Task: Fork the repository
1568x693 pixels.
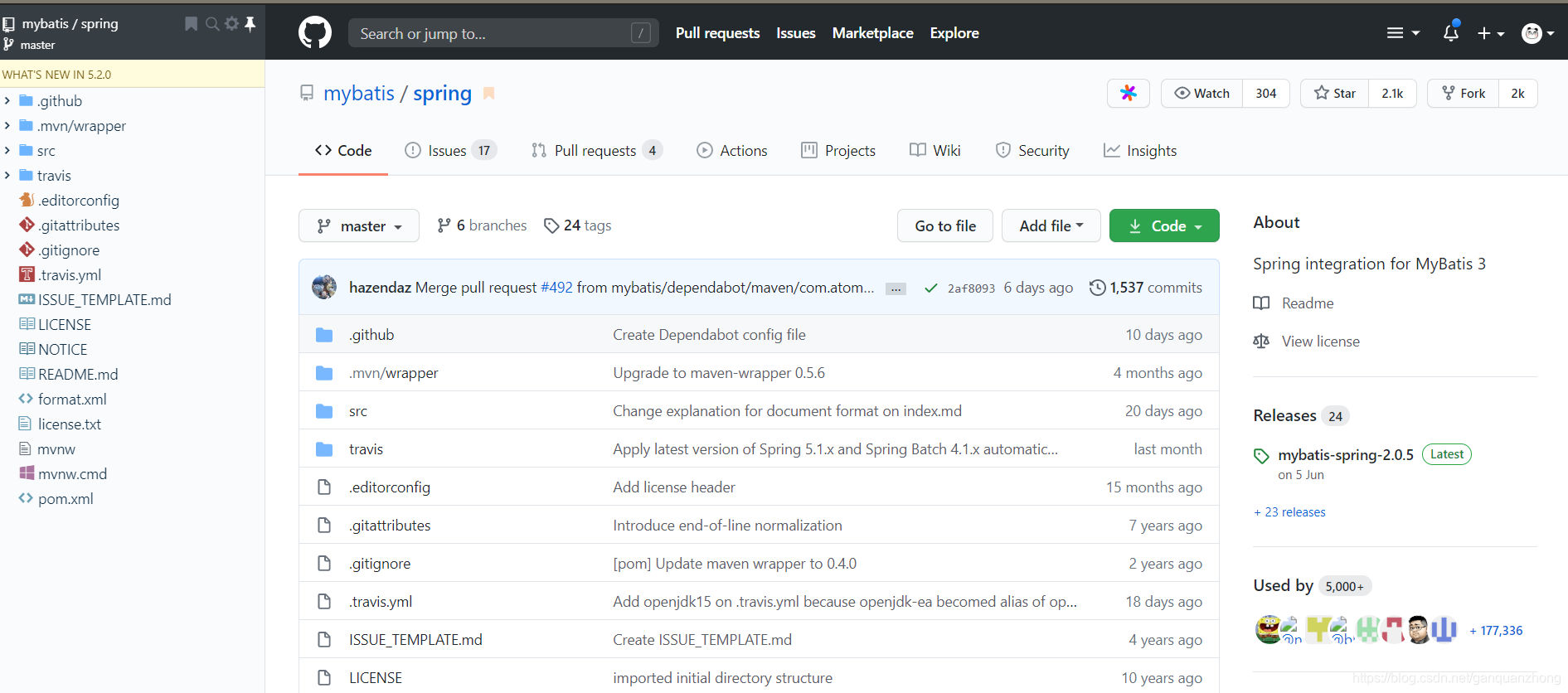Action: (1464, 93)
